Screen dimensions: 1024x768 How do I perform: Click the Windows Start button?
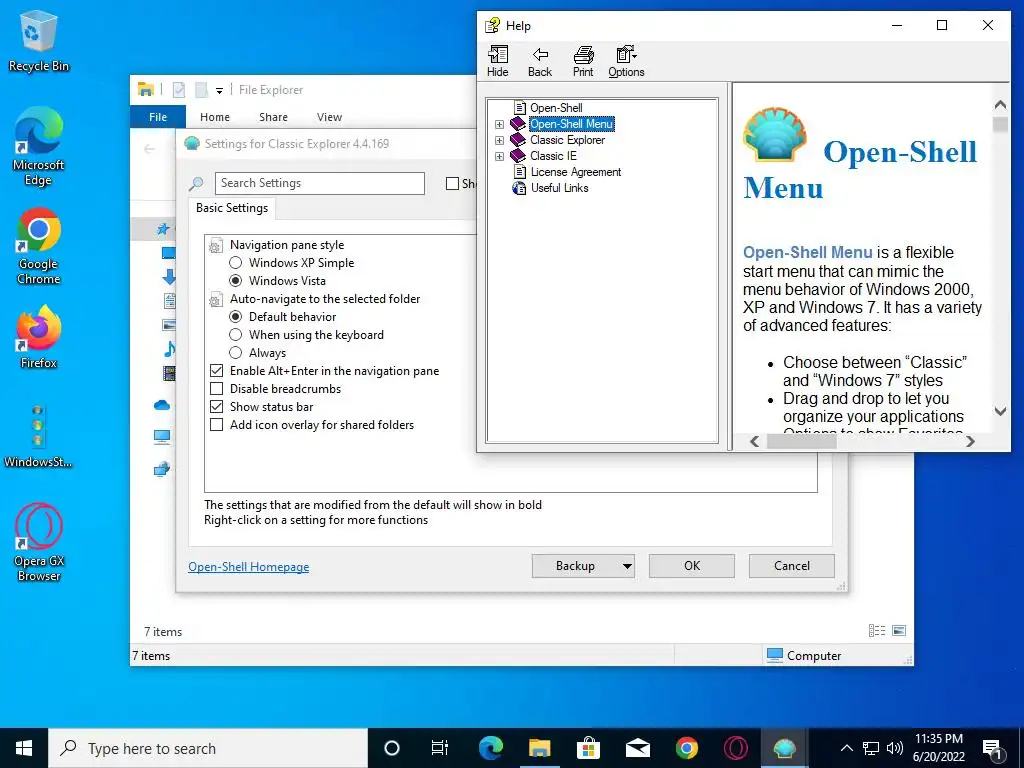24,748
